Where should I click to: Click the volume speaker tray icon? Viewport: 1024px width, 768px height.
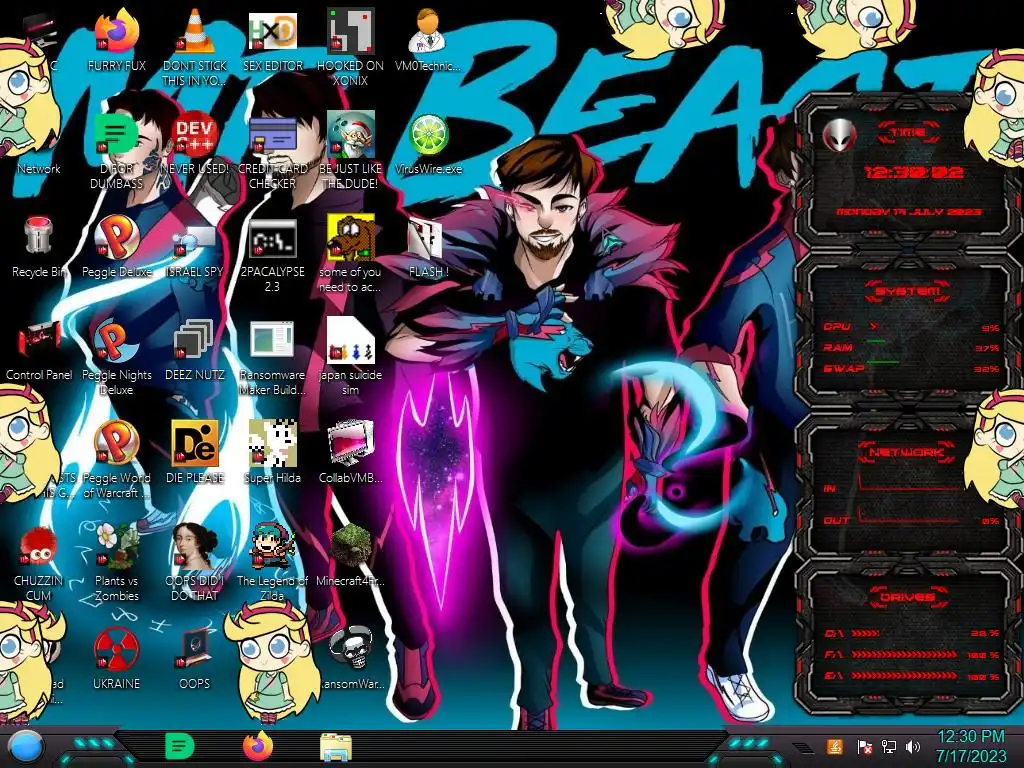pyautogui.click(x=913, y=746)
